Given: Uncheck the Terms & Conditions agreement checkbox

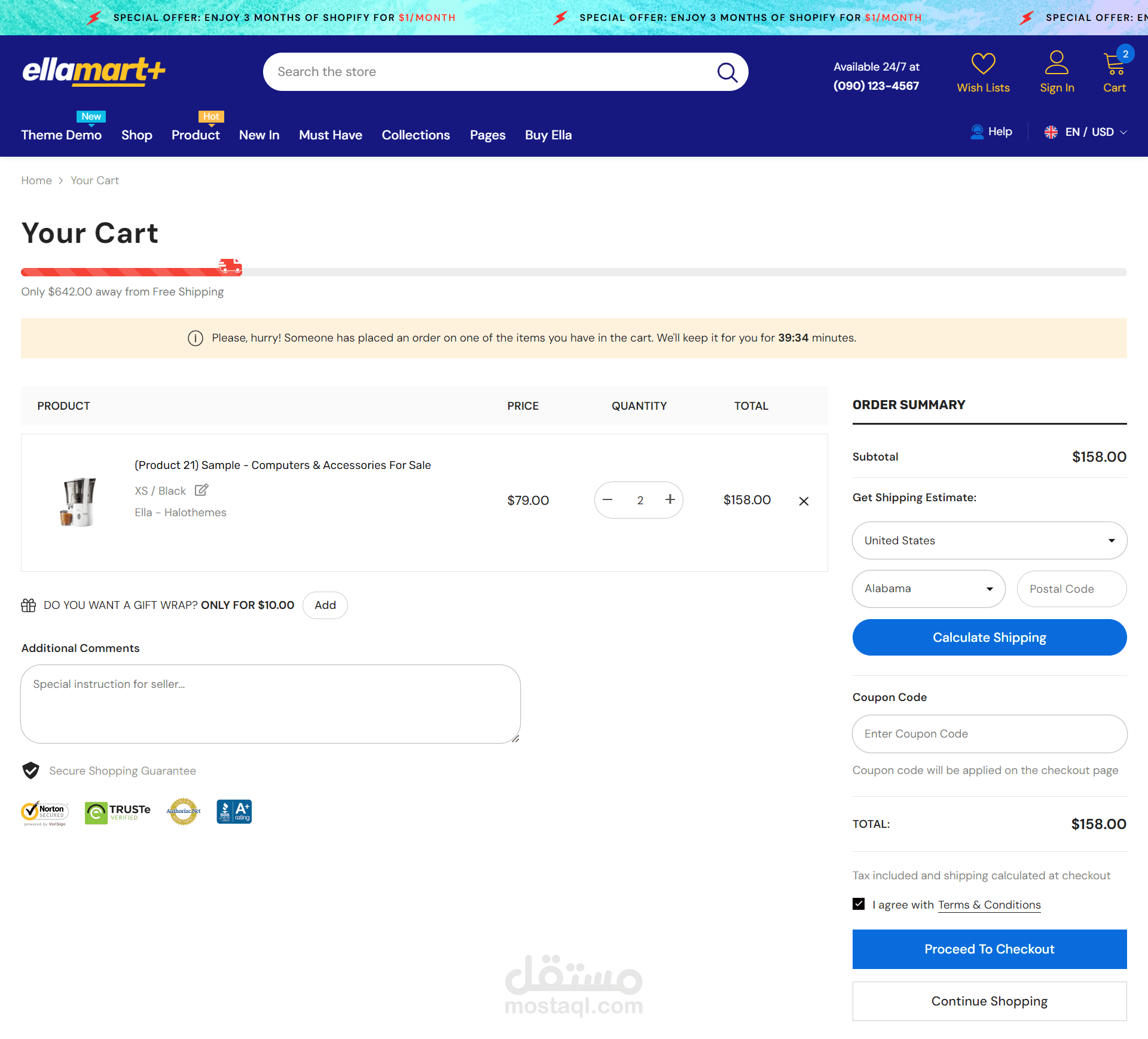Looking at the screenshot, I should coord(859,904).
